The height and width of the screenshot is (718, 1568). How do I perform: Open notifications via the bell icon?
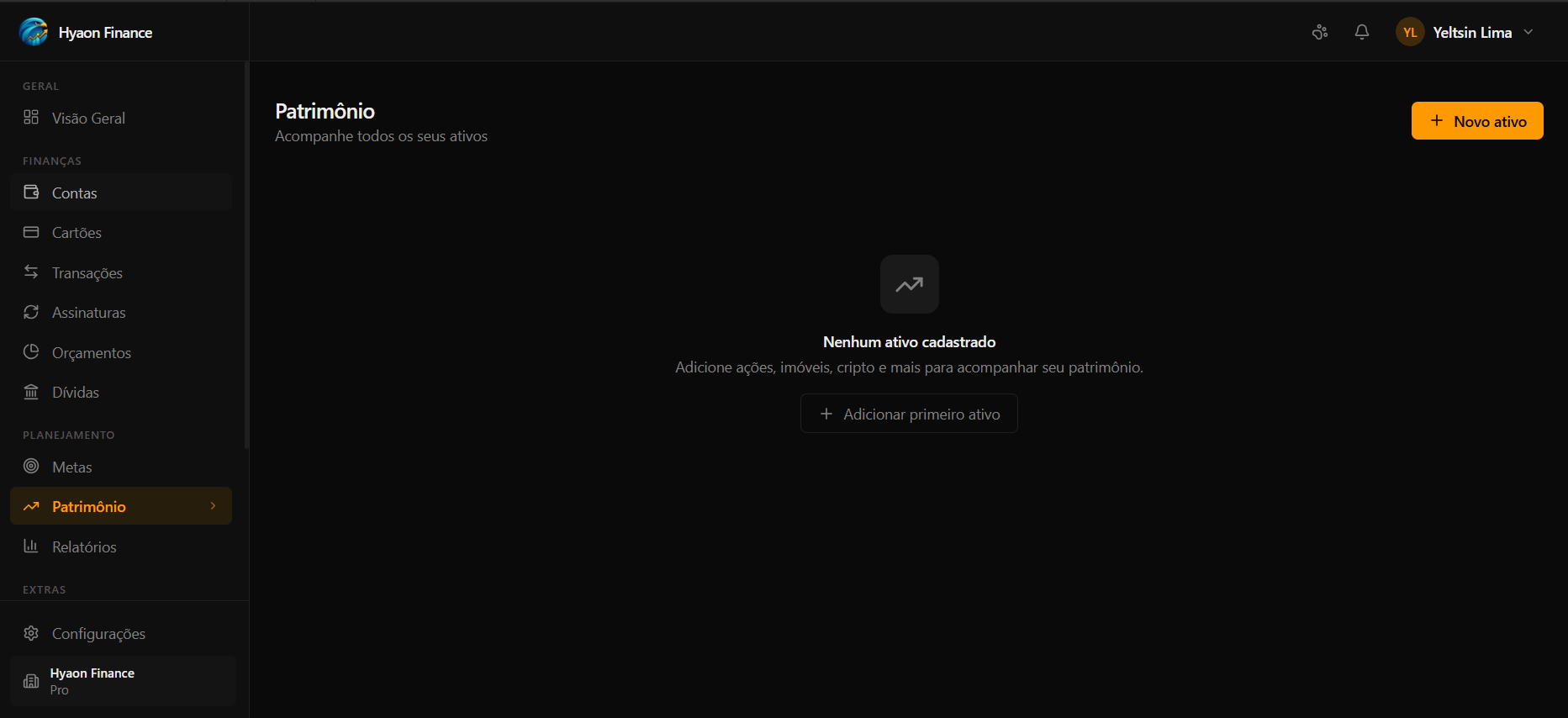(1362, 32)
